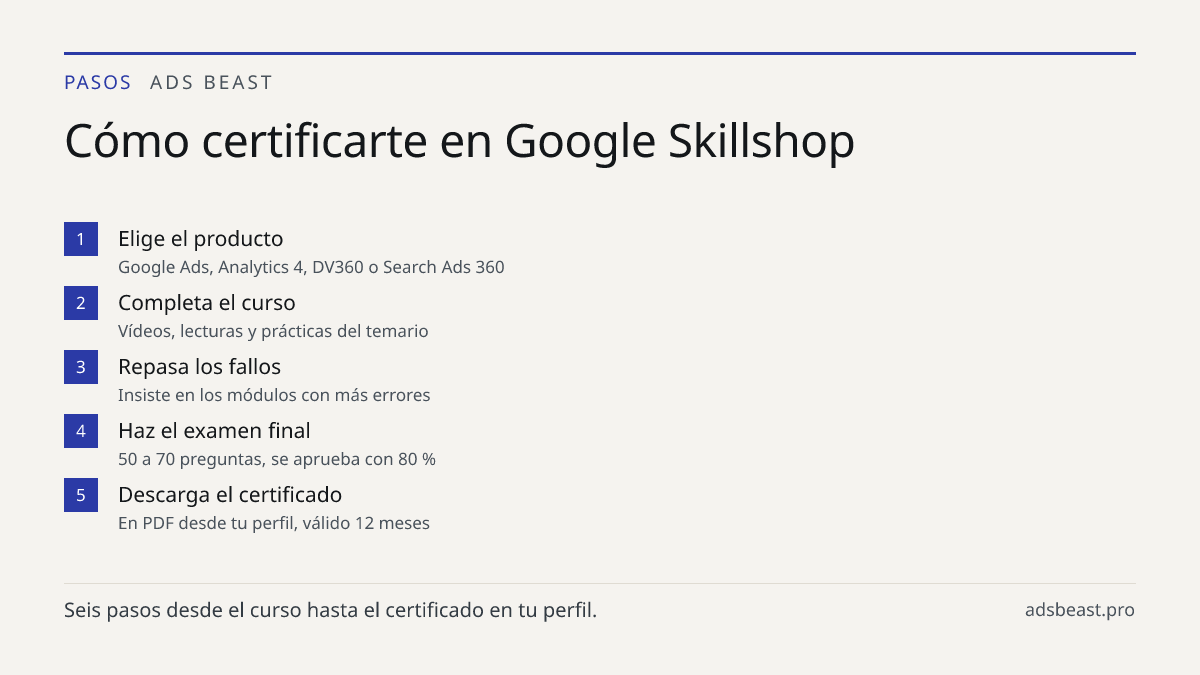Click 50 a 70 preguntas description
This screenshot has height=675, width=1200.
(x=277, y=459)
